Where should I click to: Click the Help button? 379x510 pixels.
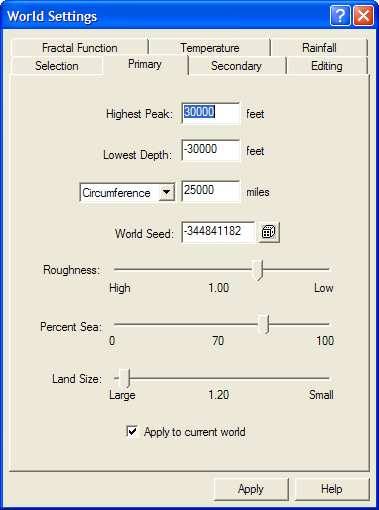332,489
